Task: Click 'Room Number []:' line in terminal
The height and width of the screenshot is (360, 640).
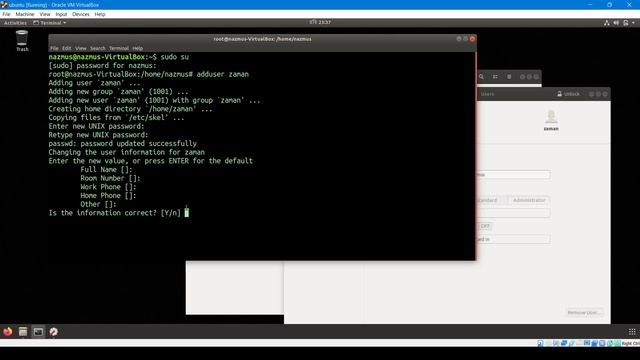Action: 110,178
